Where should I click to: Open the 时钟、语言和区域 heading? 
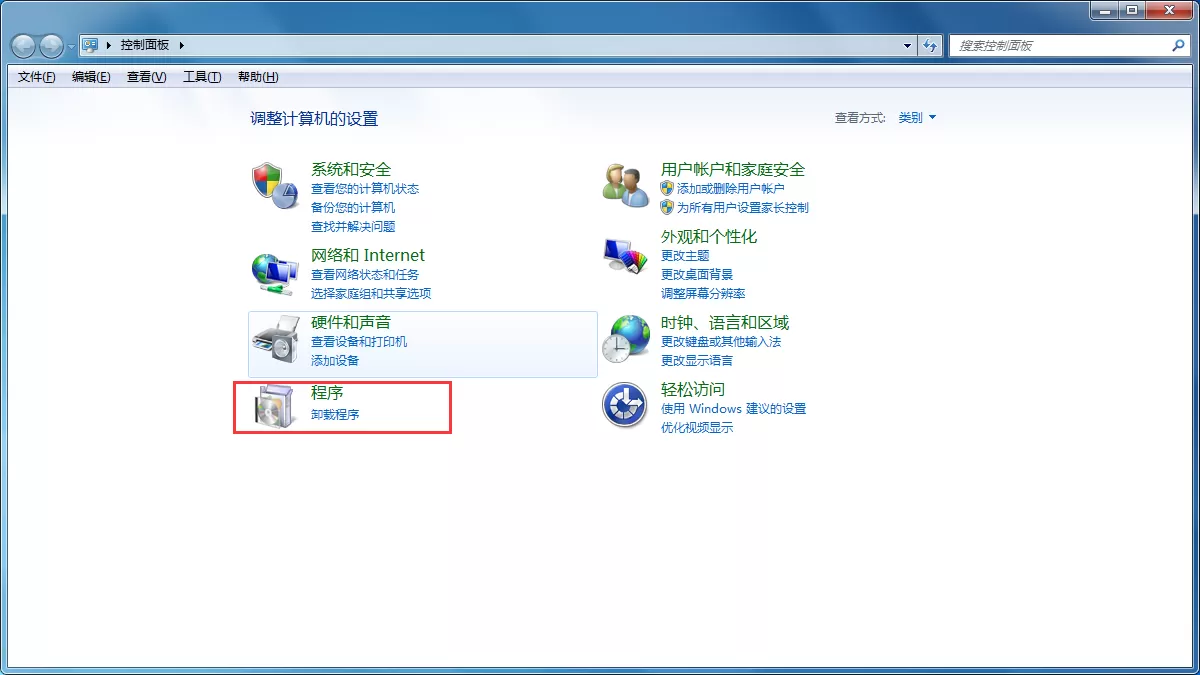[725, 322]
